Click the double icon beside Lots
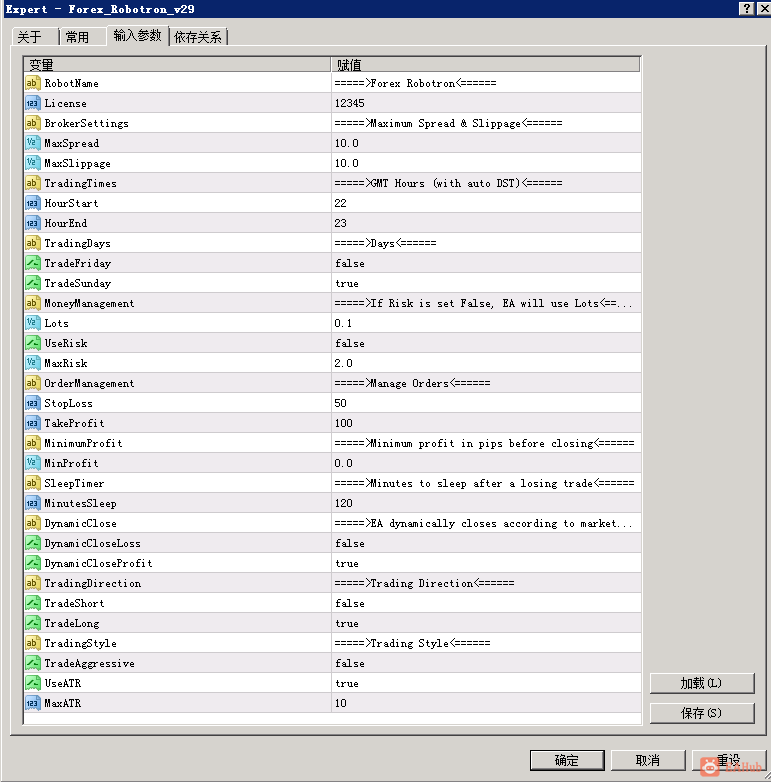This screenshot has width=771, height=782. point(32,323)
